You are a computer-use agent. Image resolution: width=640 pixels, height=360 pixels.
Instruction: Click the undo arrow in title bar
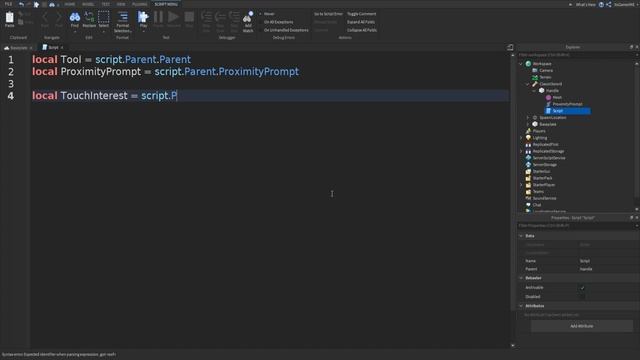coord(21,4)
